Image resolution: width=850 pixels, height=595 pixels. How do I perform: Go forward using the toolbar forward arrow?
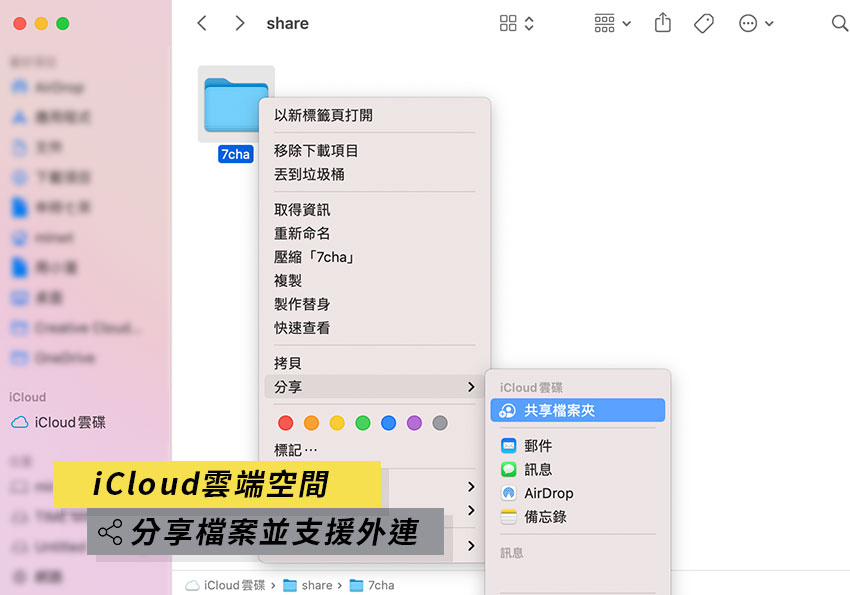click(240, 23)
